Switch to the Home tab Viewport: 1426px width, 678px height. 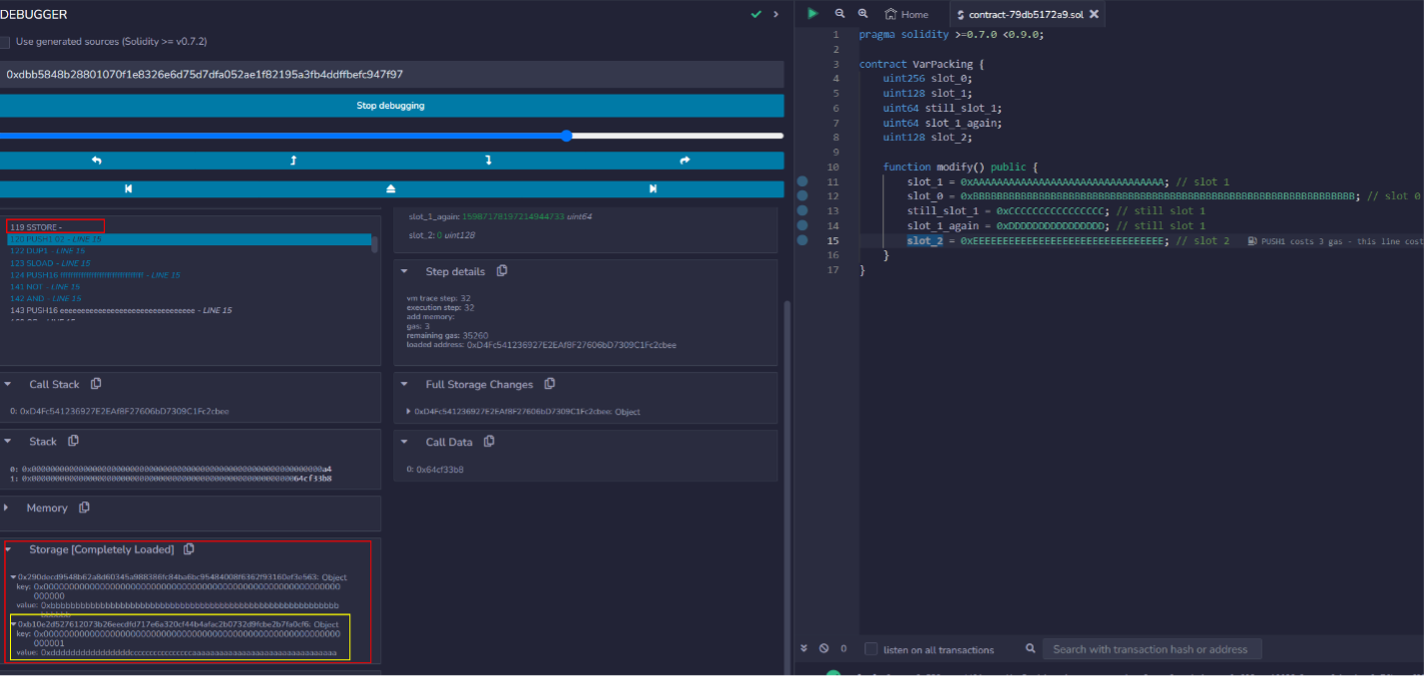click(x=907, y=14)
